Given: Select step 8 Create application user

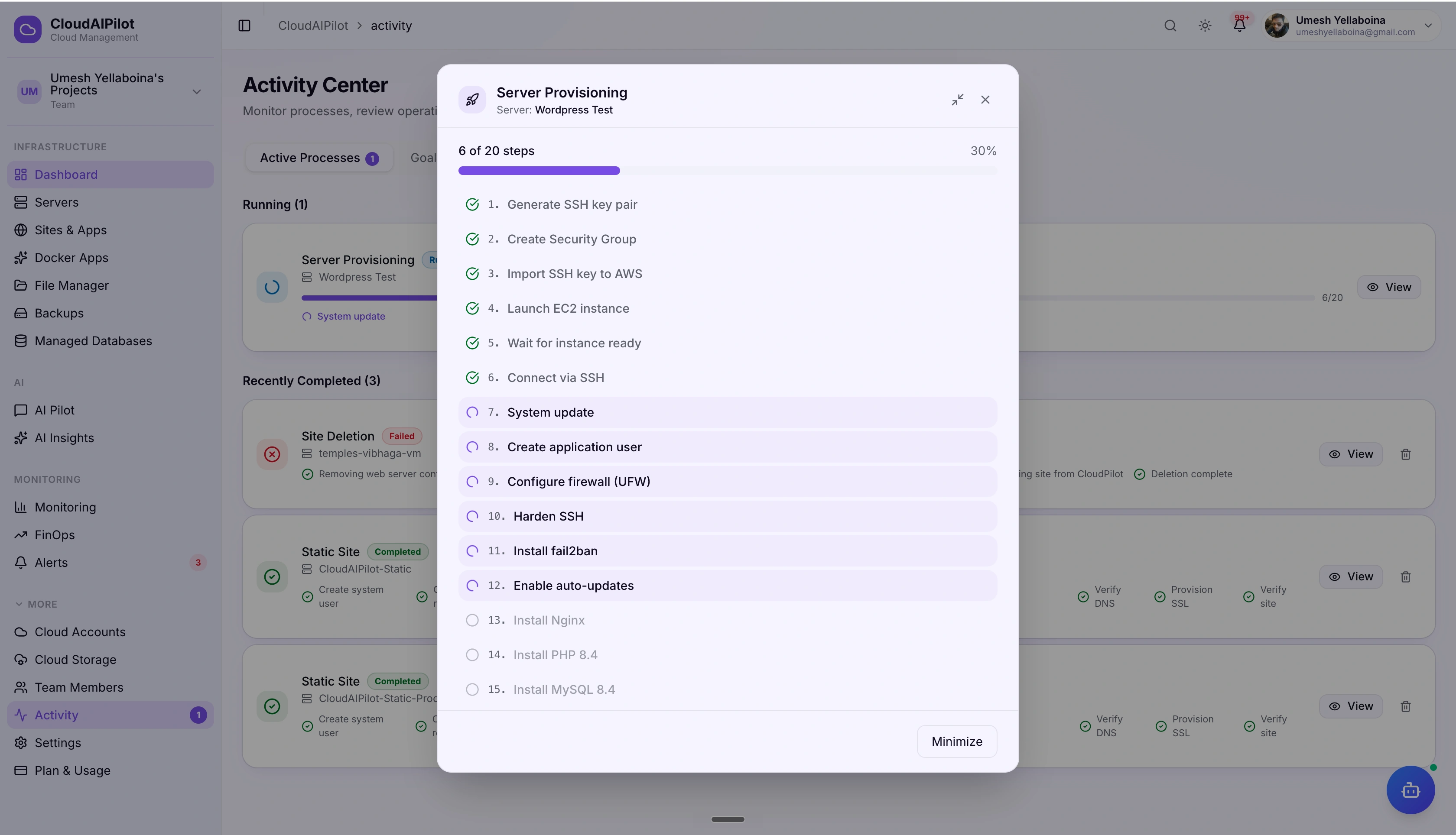Looking at the screenshot, I should point(728,447).
